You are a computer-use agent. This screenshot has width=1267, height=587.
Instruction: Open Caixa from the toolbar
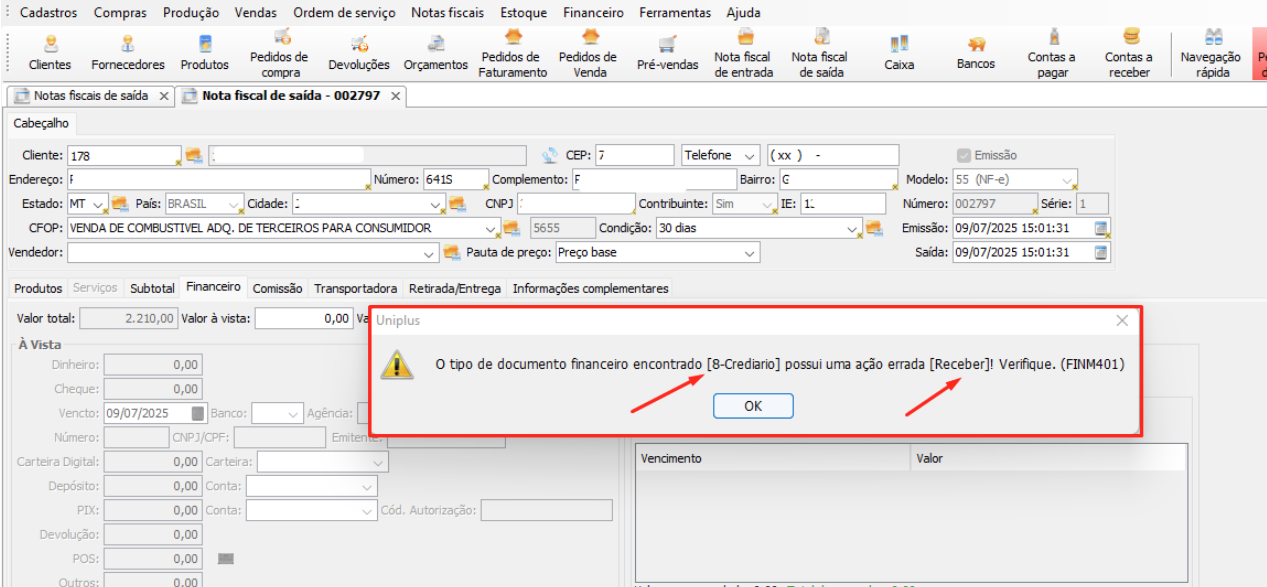[899, 53]
